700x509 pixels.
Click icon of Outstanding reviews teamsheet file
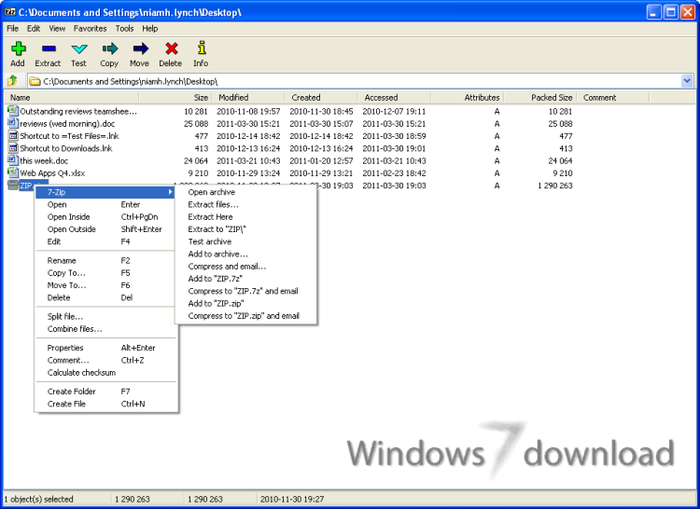[x=12, y=111]
